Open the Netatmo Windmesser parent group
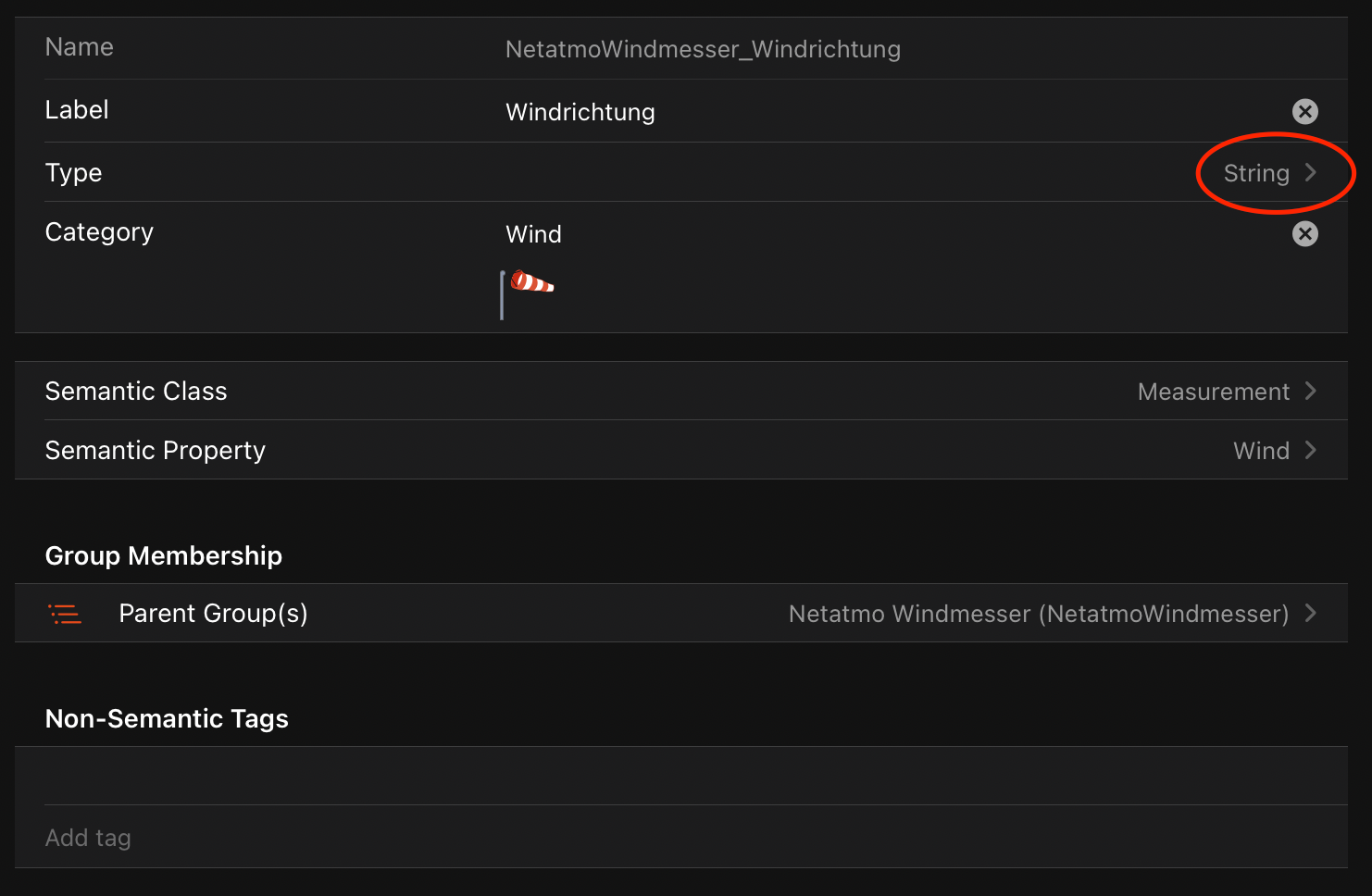The image size is (1372, 896). (1038, 614)
